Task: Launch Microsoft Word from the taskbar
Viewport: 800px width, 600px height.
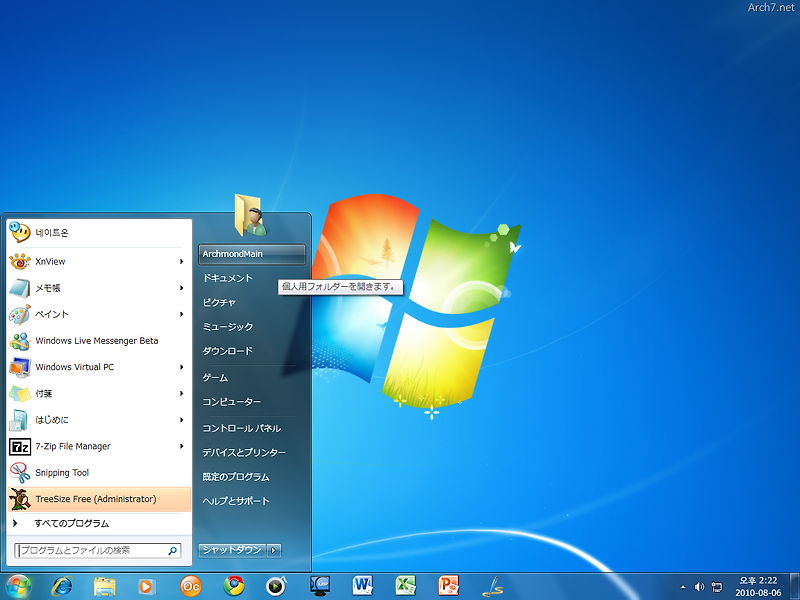Action: pos(362,586)
